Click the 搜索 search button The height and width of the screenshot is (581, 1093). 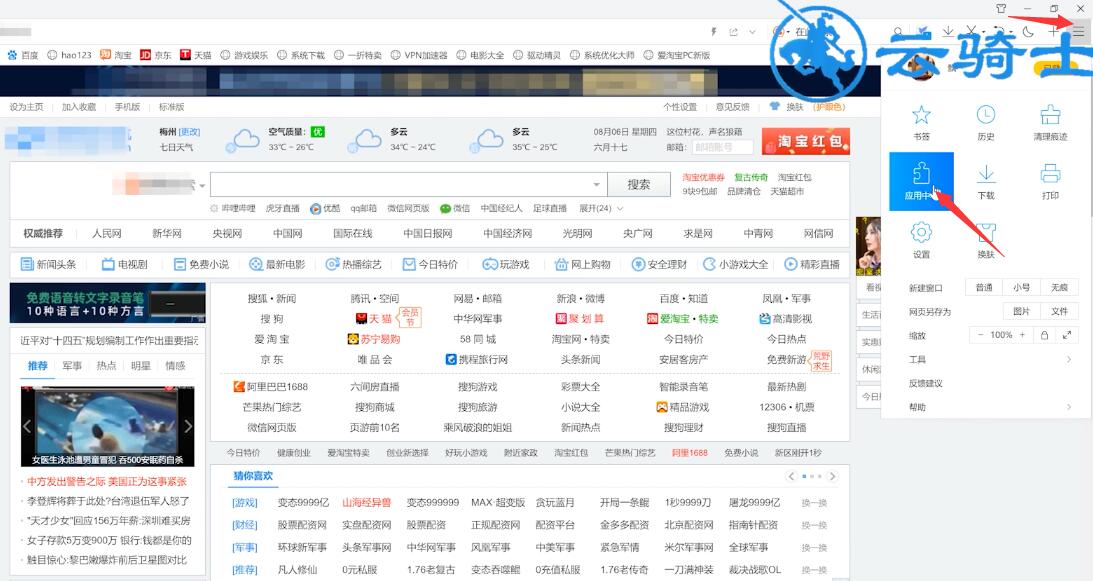click(639, 185)
